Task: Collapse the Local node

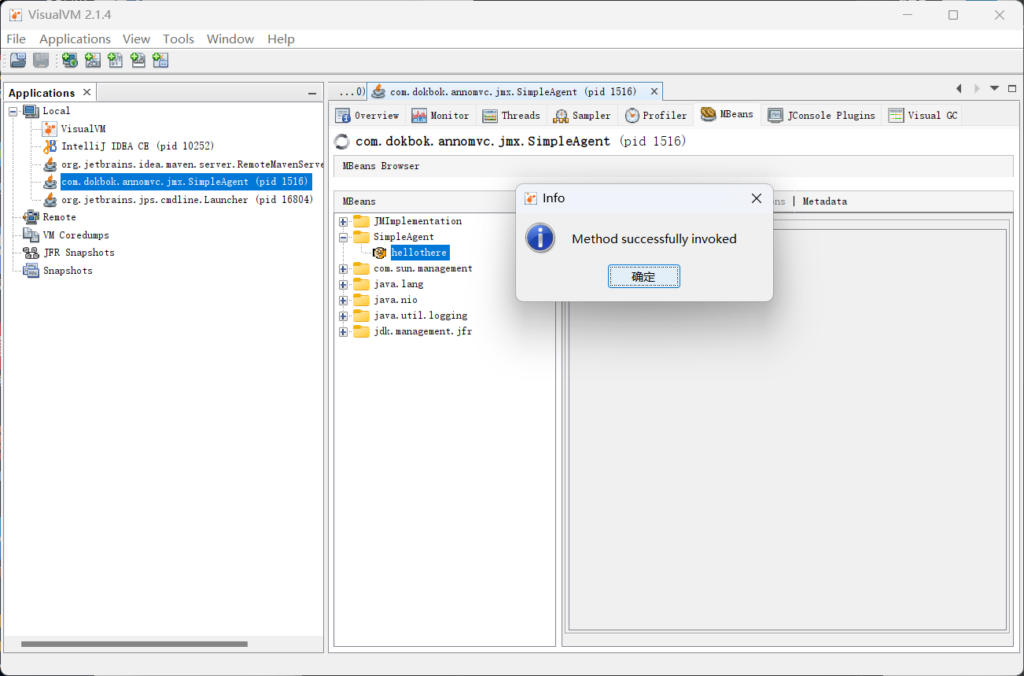Action: [12, 111]
